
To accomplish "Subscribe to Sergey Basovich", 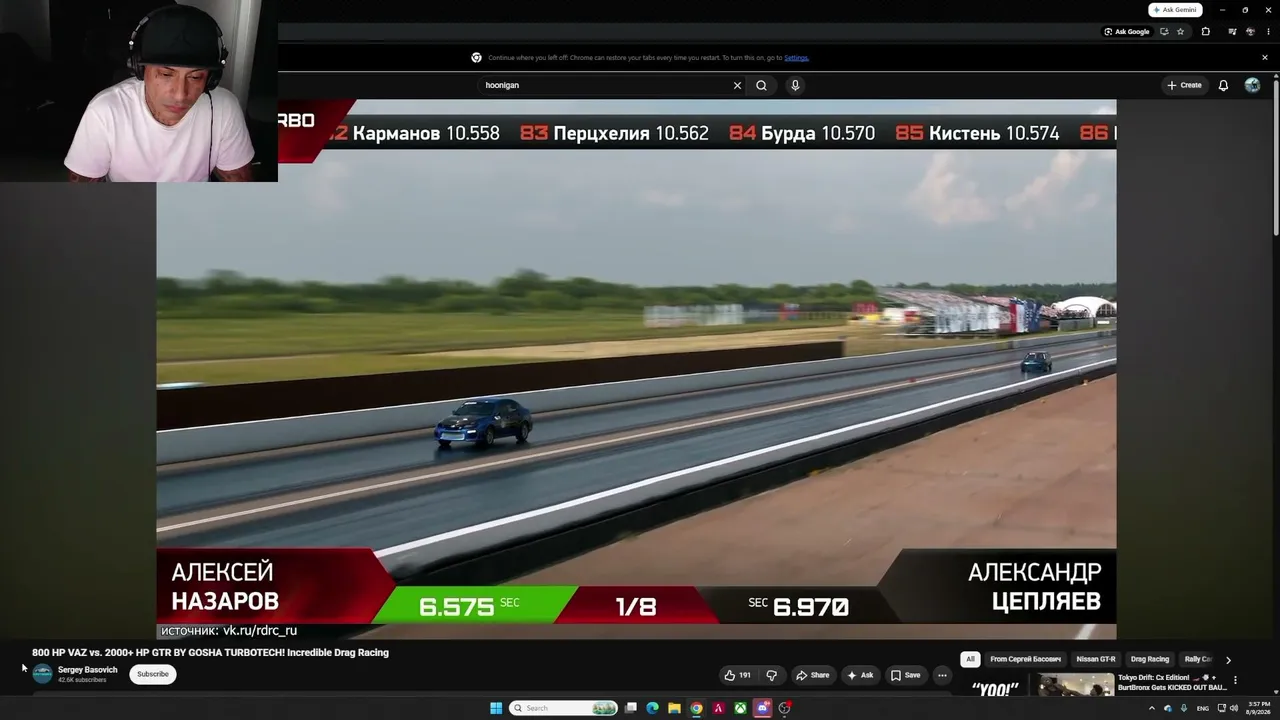I will [153, 674].
